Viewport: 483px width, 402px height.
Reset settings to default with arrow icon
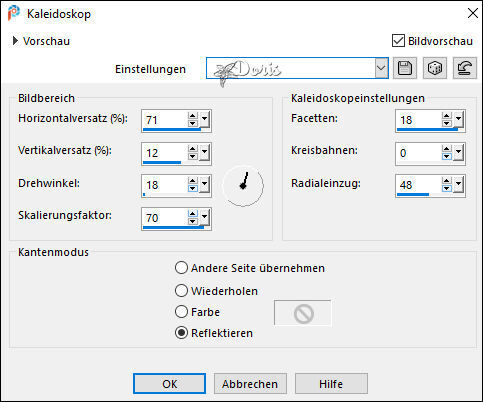(x=465, y=68)
